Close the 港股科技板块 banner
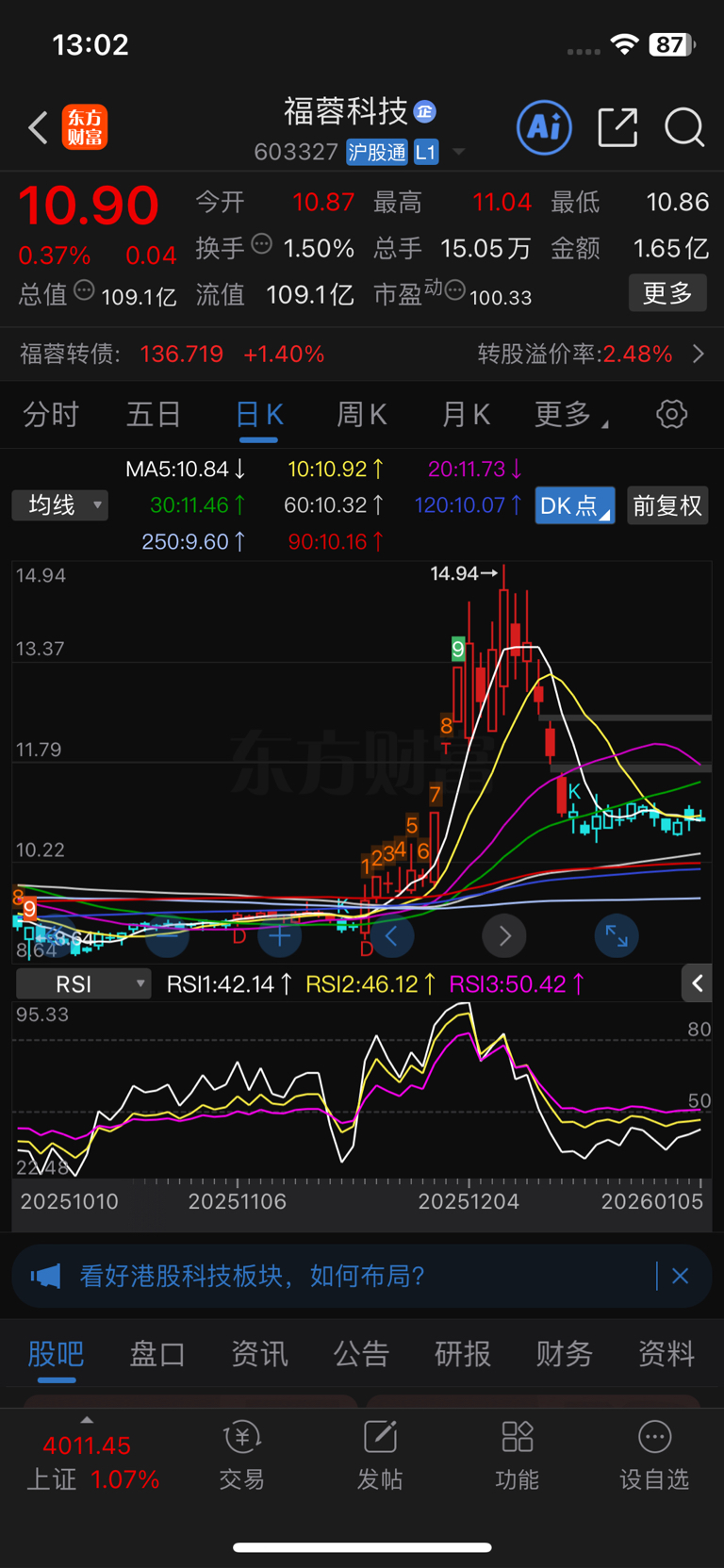 click(680, 1277)
